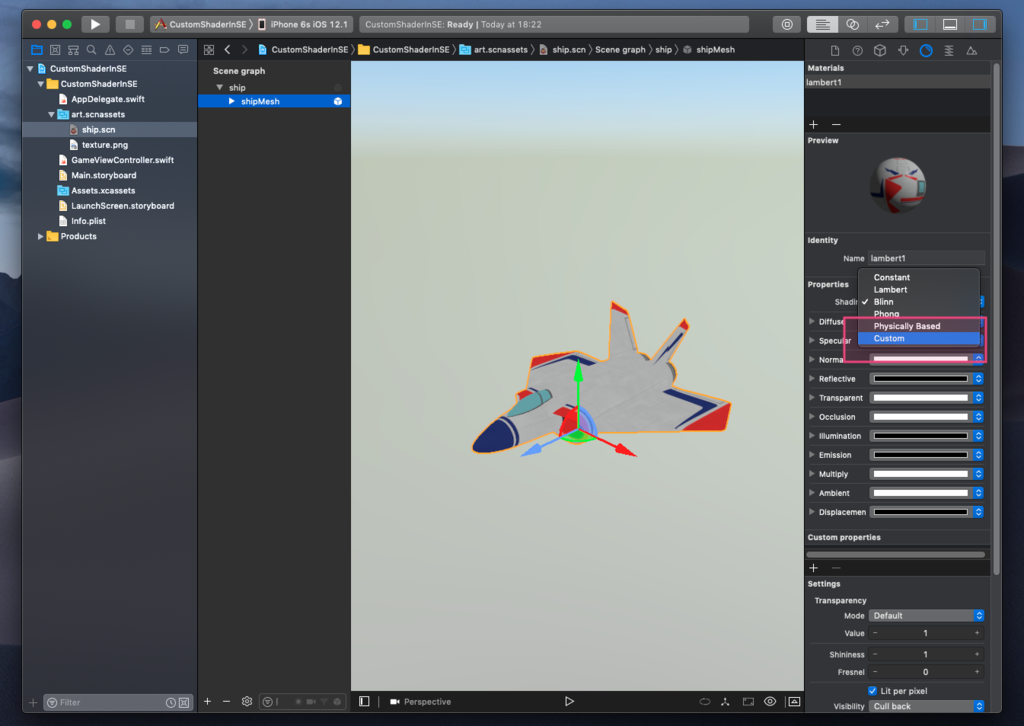Show the Attributes inspector
The height and width of the screenshot is (726, 1024).
[903, 50]
